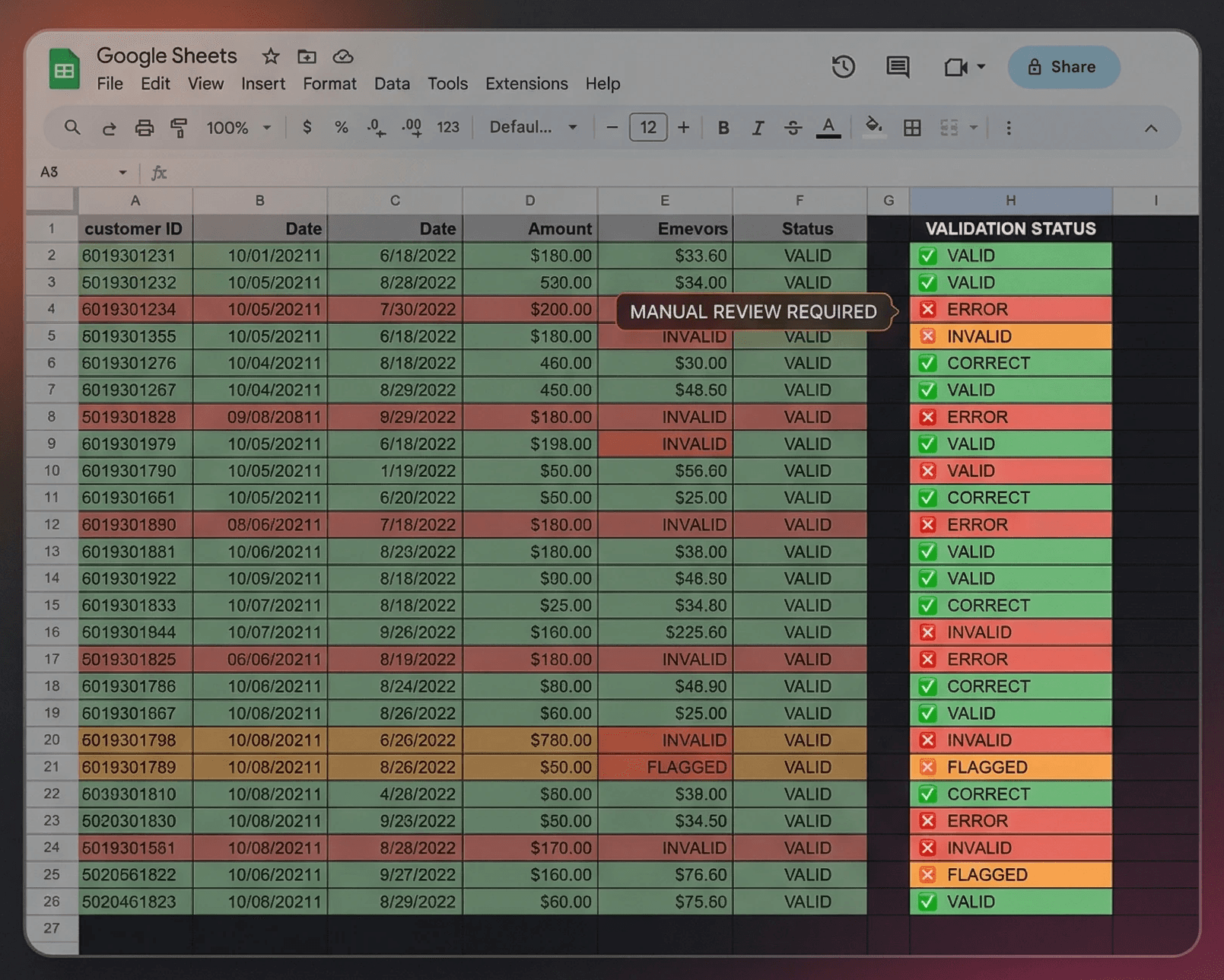Open version history clock icon
The image size is (1224, 980).
click(843, 67)
